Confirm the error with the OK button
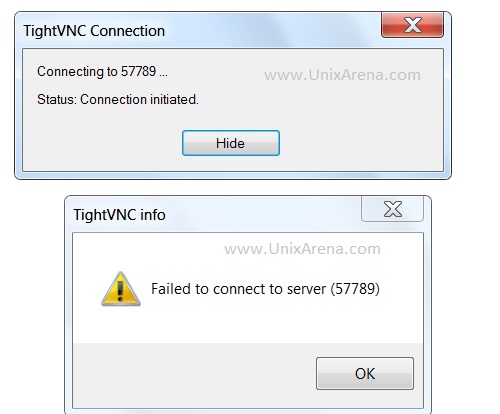The width and height of the screenshot is (500, 414). click(365, 373)
